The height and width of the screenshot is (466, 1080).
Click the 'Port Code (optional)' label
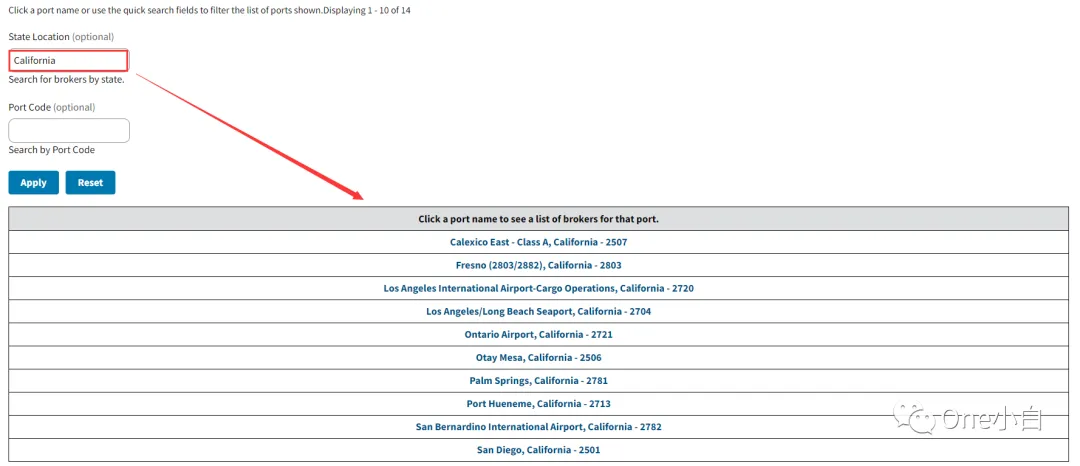52,107
